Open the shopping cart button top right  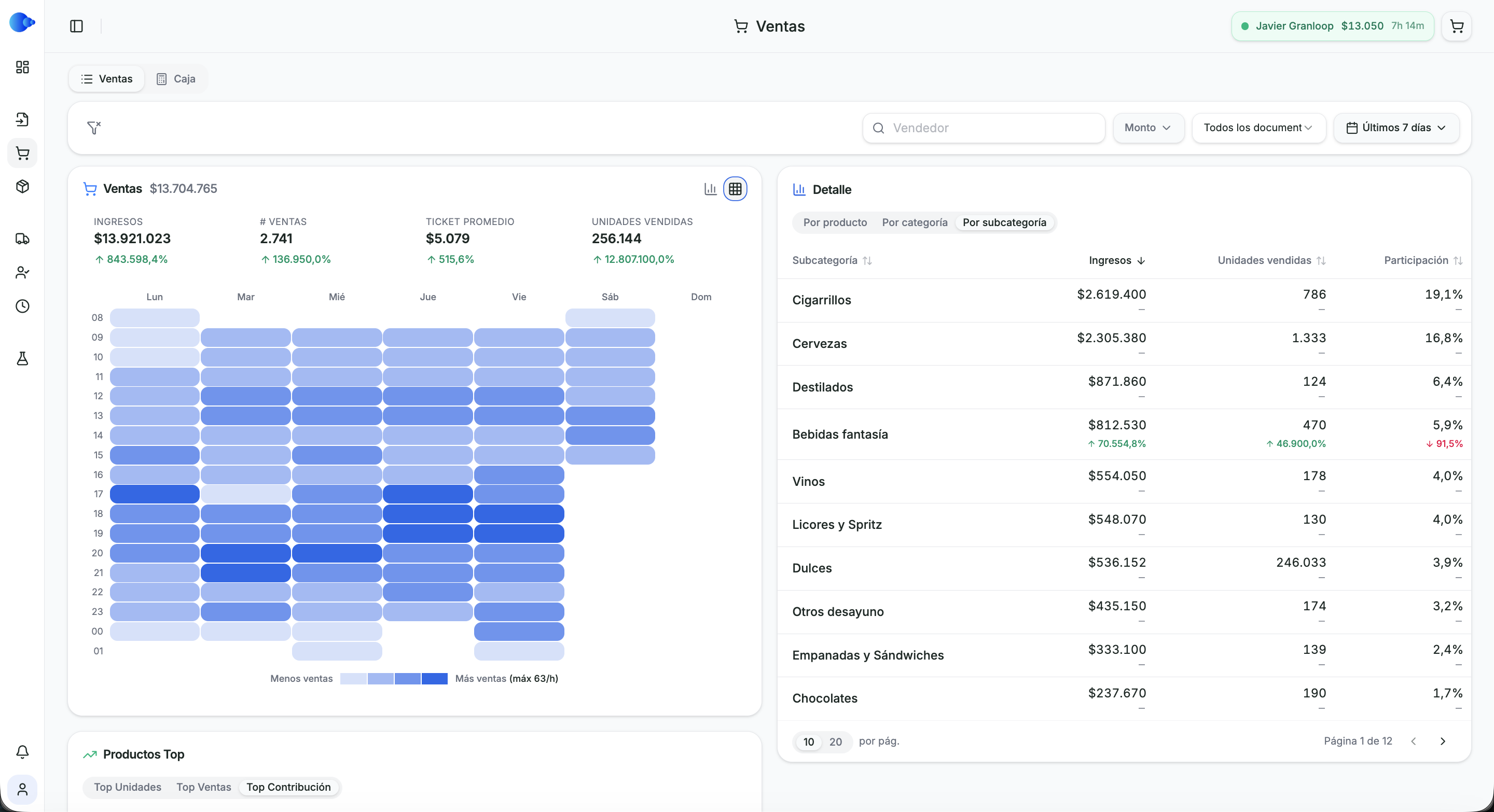pos(1456,26)
